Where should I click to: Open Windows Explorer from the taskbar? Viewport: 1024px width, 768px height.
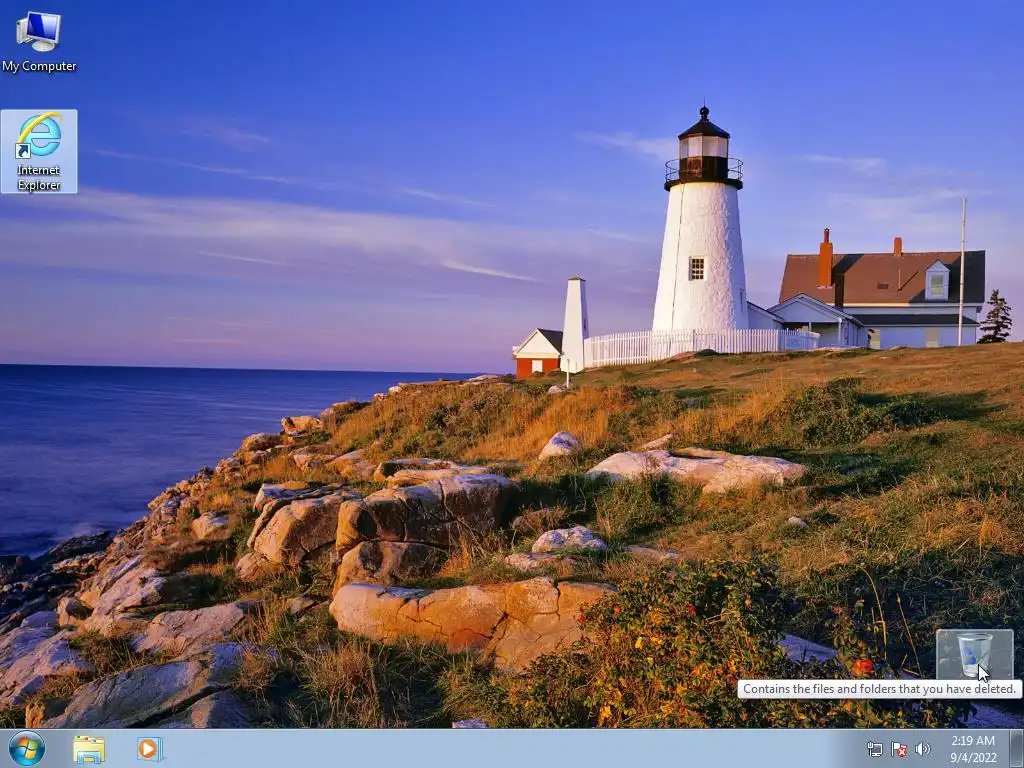pos(89,749)
